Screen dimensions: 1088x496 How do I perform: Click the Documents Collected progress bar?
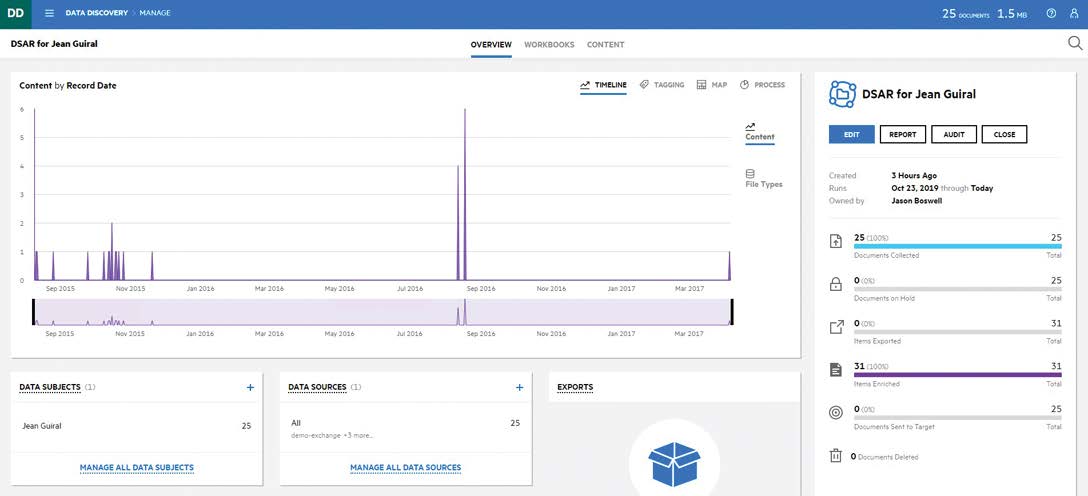pos(958,246)
